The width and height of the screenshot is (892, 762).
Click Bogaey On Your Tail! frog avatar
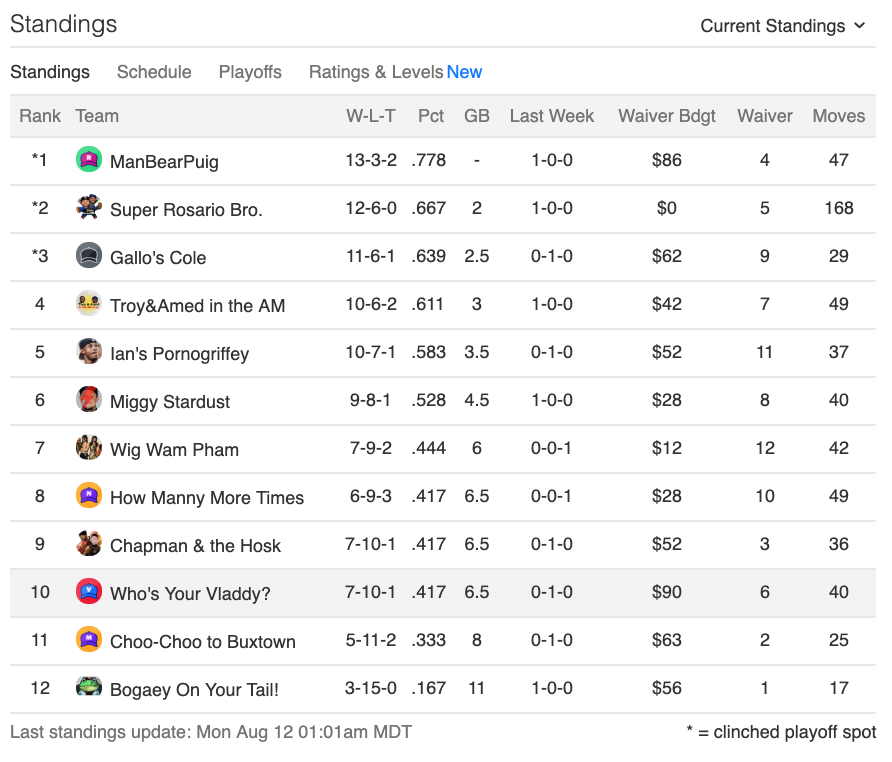click(x=89, y=687)
